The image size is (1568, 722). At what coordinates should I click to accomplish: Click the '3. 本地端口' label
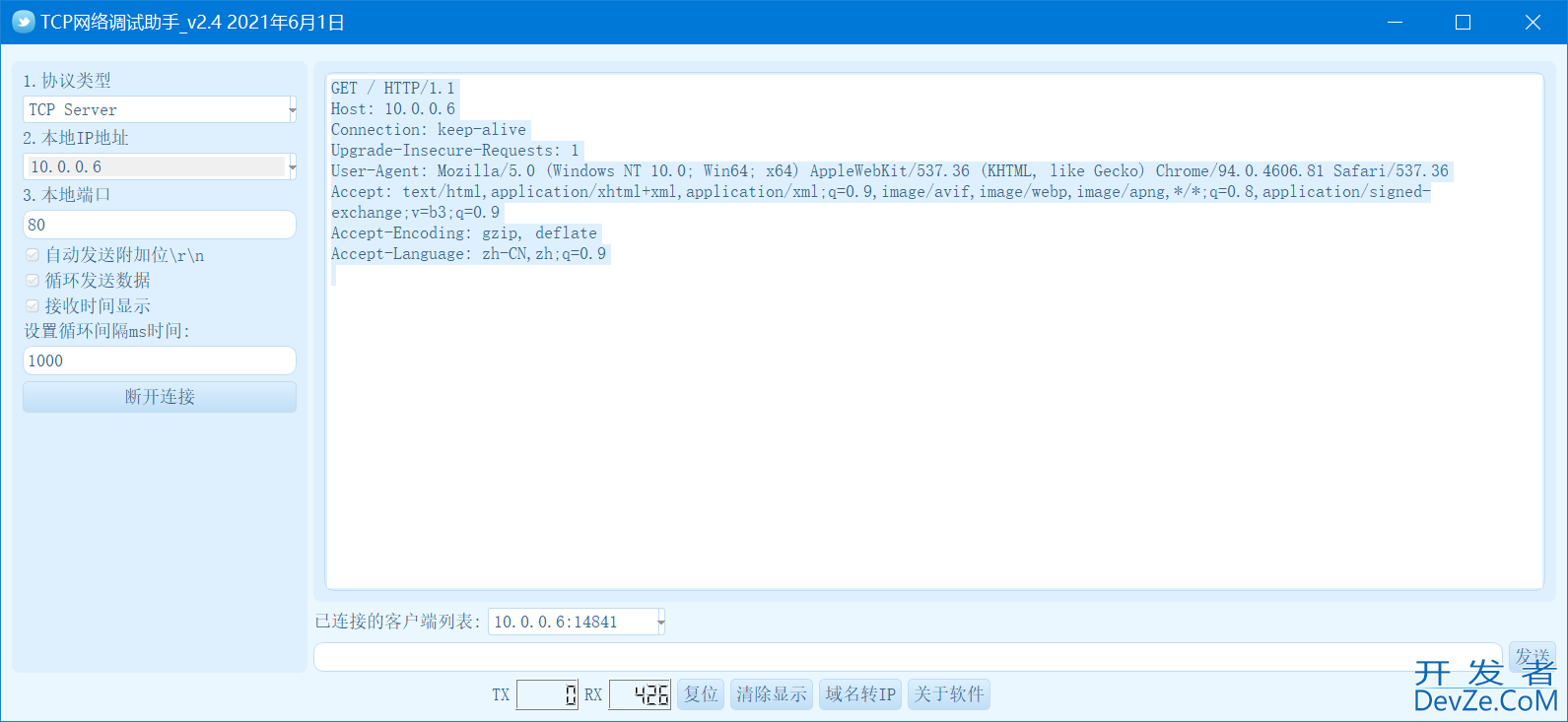67,195
